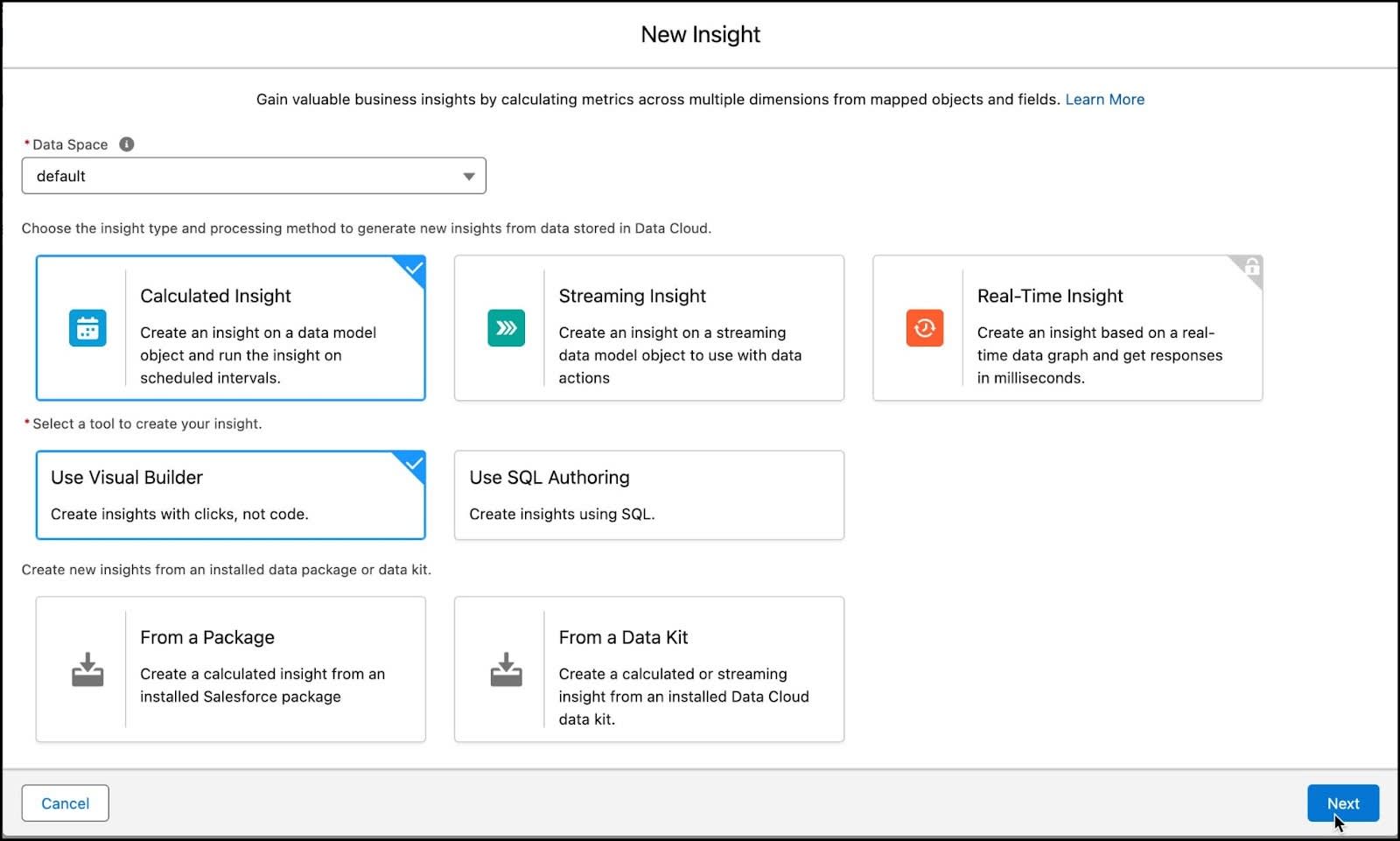Open the Data Space dropdown

467,175
